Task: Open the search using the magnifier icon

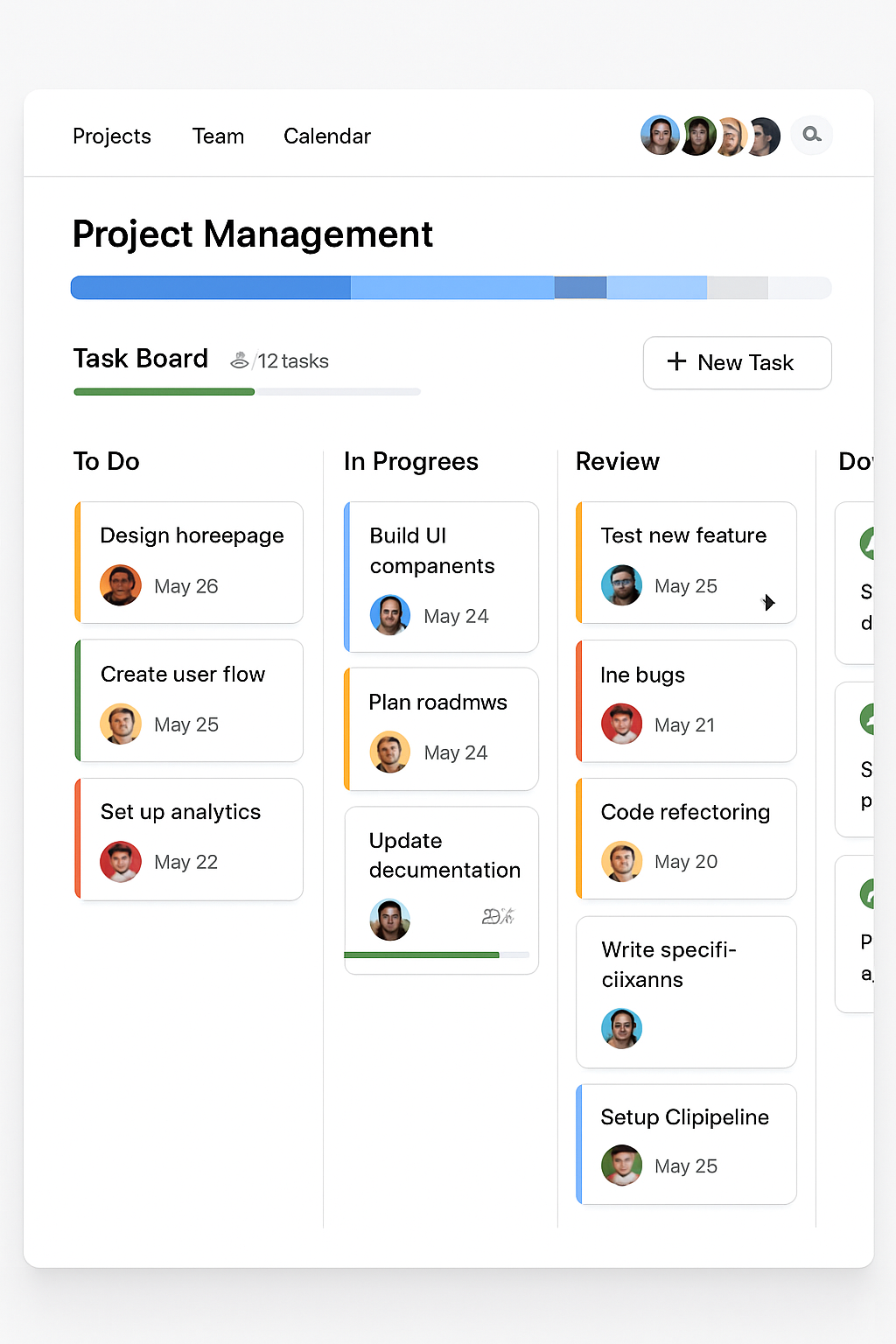Action: 811,135
